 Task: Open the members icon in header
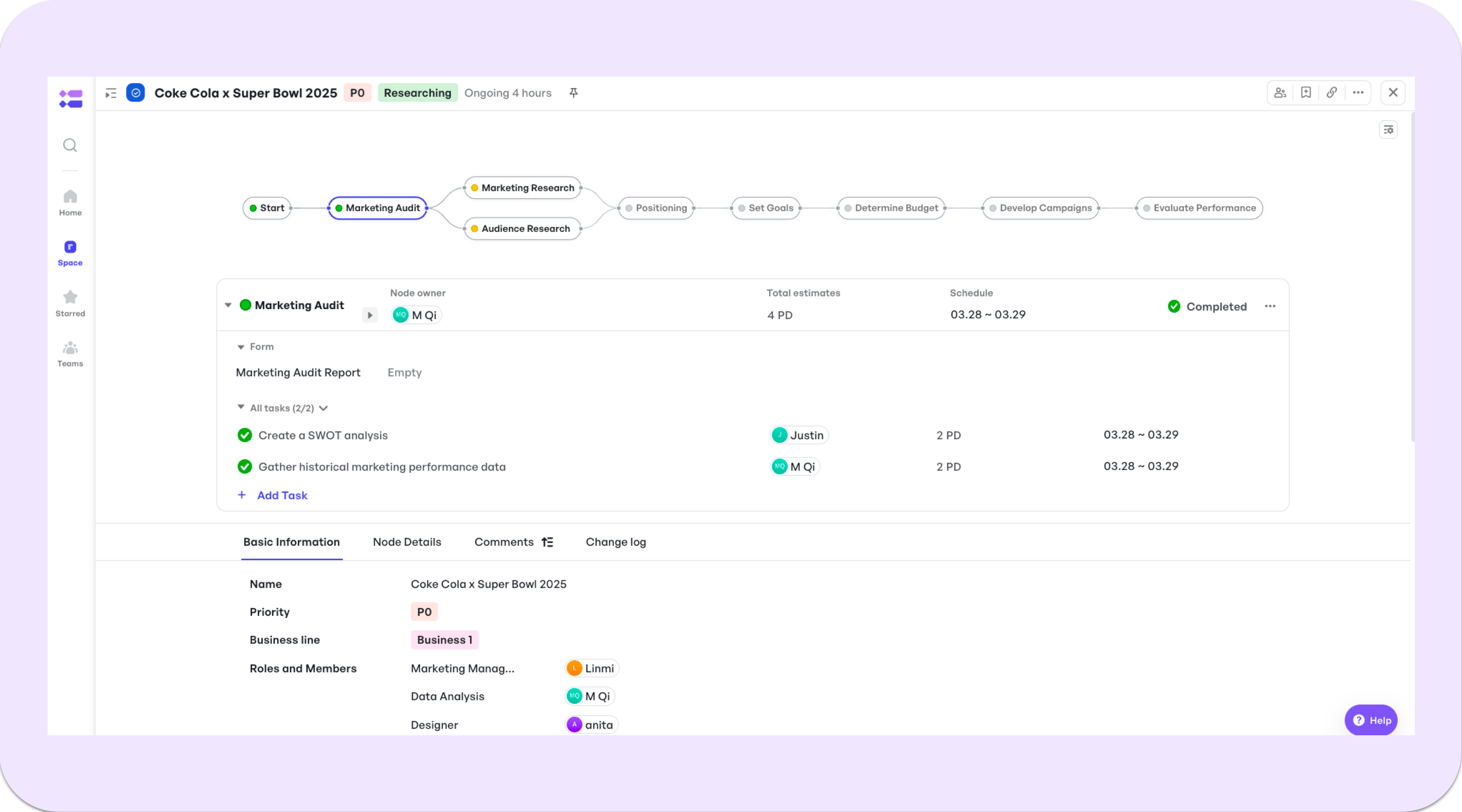click(x=1280, y=92)
